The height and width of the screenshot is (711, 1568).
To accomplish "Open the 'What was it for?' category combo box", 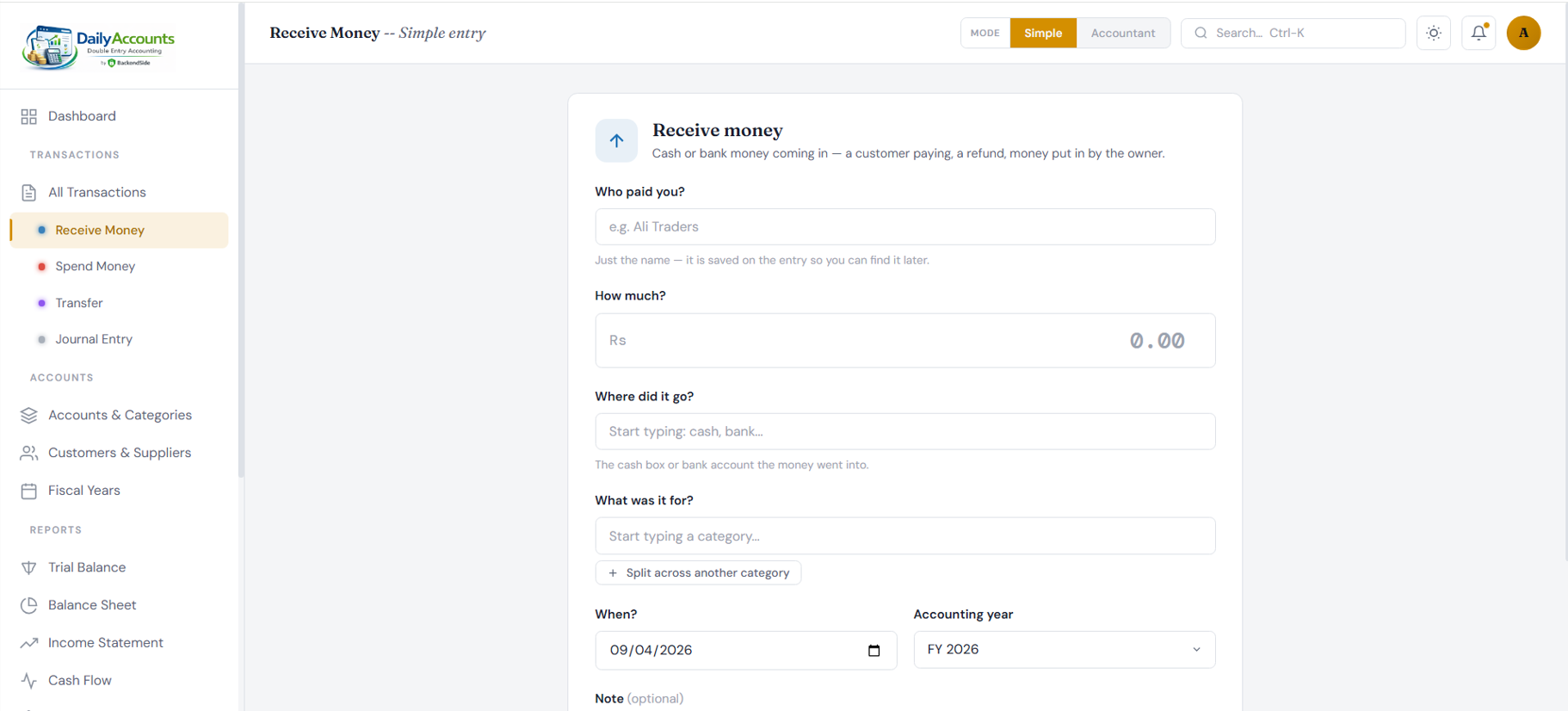I will coord(905,535).
